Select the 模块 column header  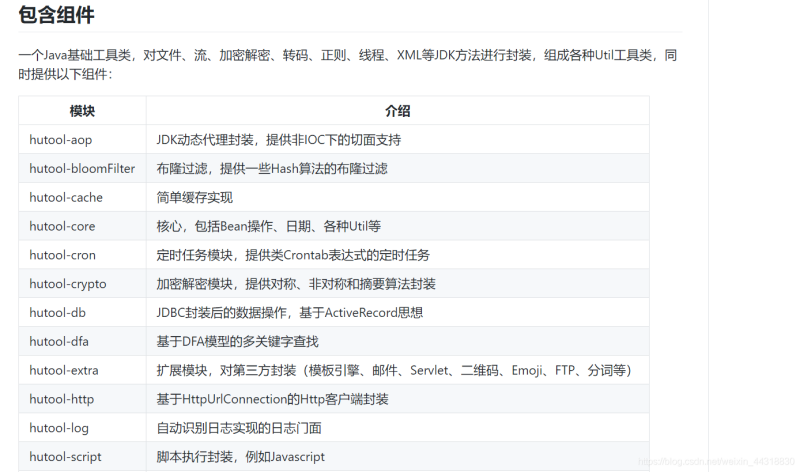click(82, 111)
